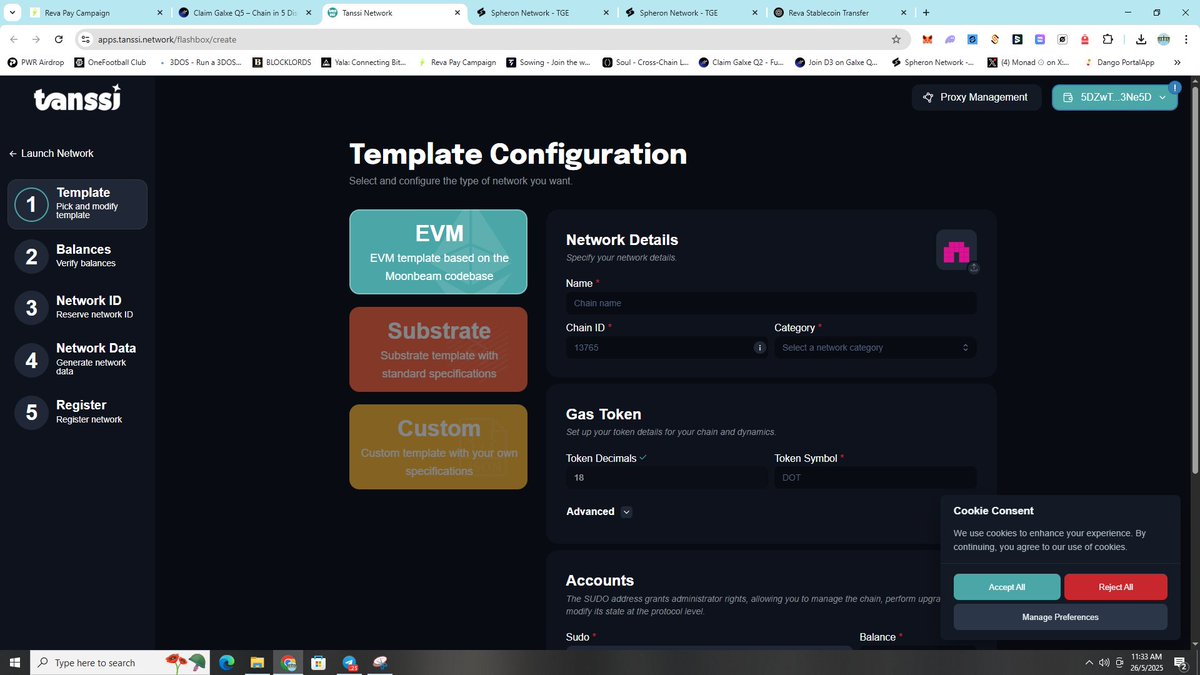Image resolution: width=1200 pixels, height=675 pixels.
Task: Open Dango PortalApp bookmark
Action: [x=1120, y=61]
